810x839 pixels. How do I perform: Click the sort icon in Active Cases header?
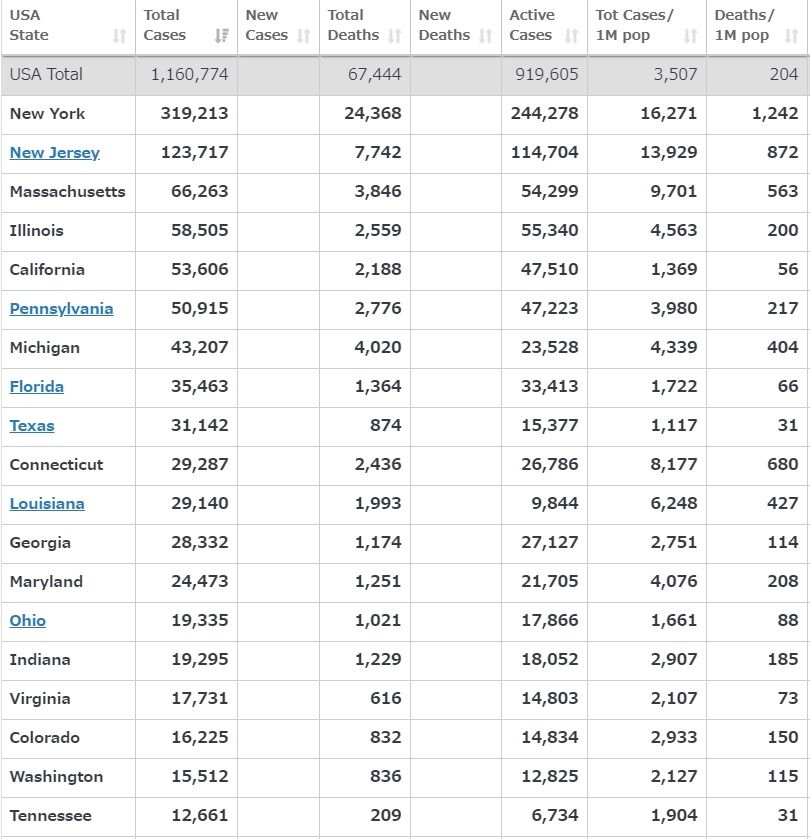pyautogui.click(x=571, y=36)
